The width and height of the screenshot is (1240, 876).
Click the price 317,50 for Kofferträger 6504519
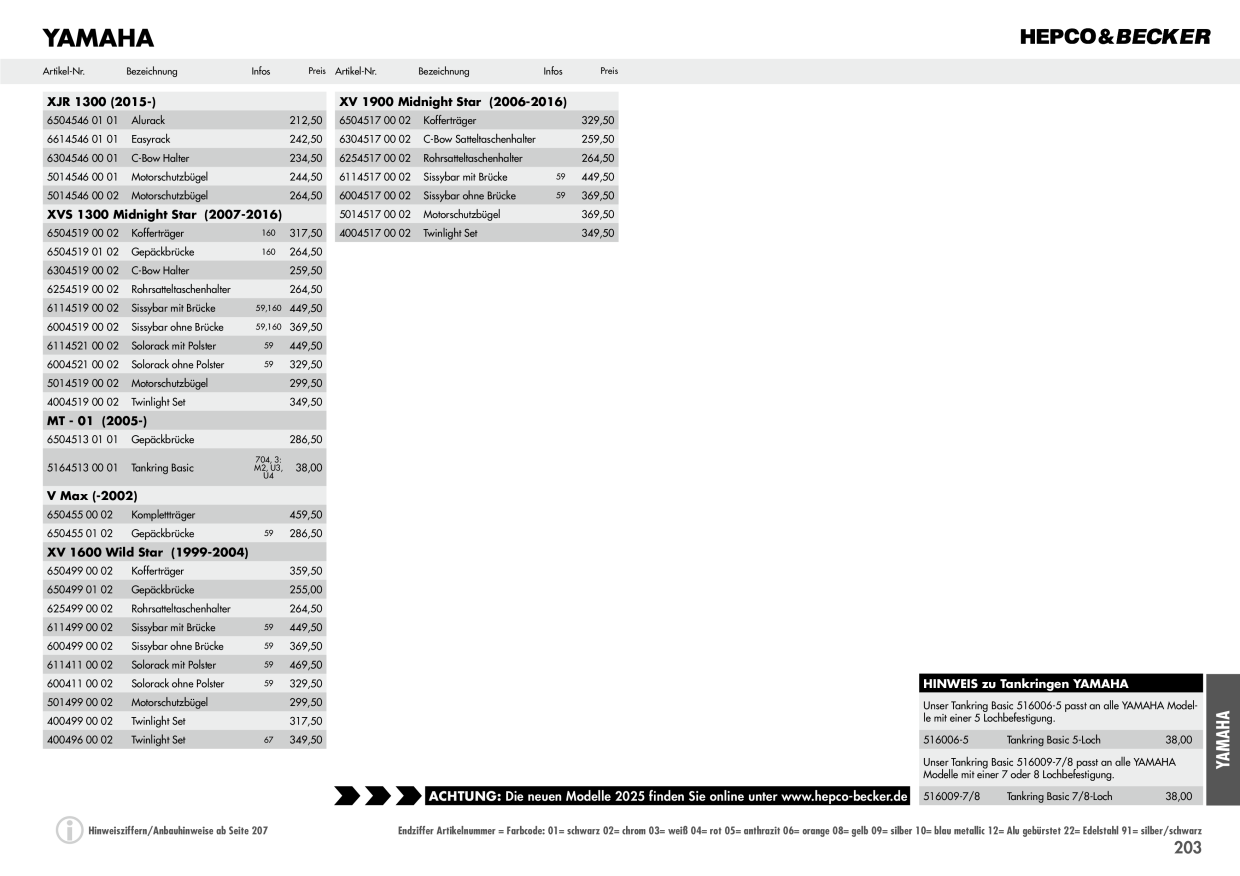[306, 233]
